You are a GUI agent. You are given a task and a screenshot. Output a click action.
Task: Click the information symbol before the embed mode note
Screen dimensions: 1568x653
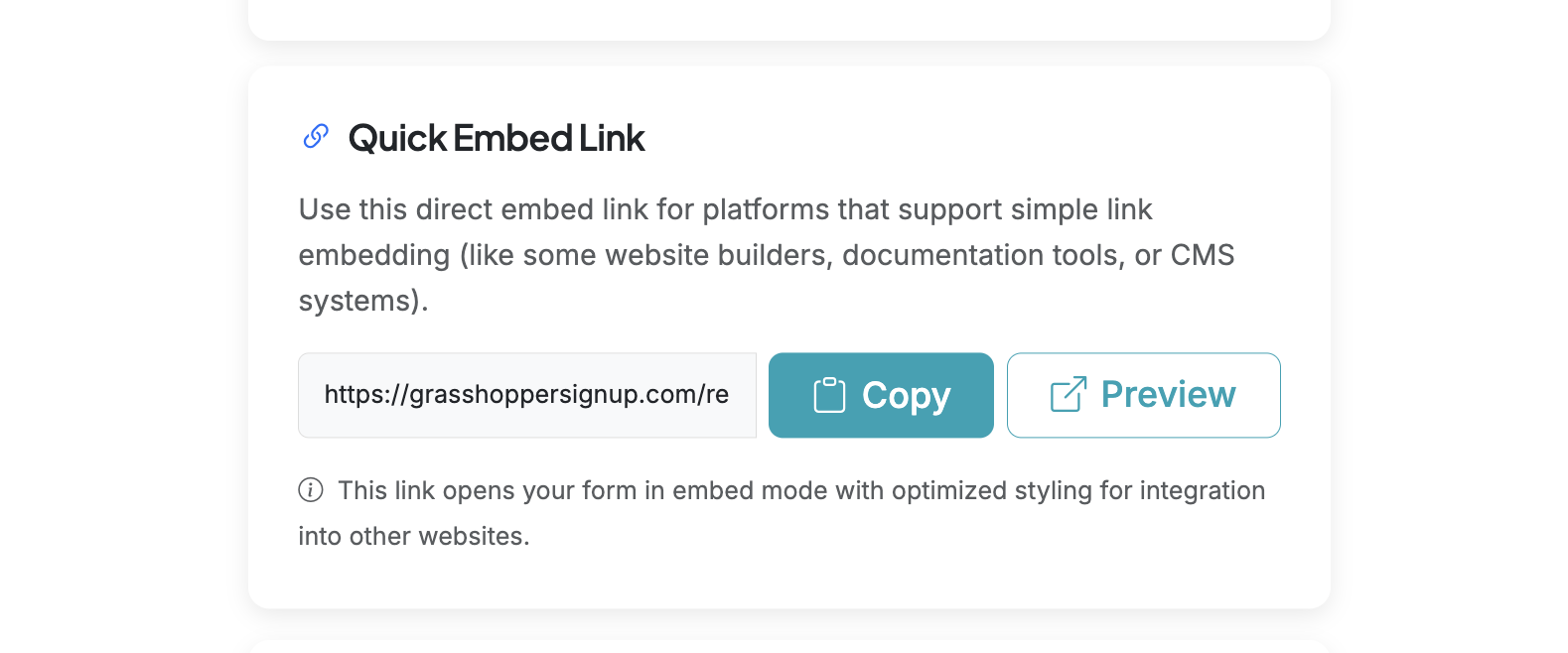coord(311,489)
